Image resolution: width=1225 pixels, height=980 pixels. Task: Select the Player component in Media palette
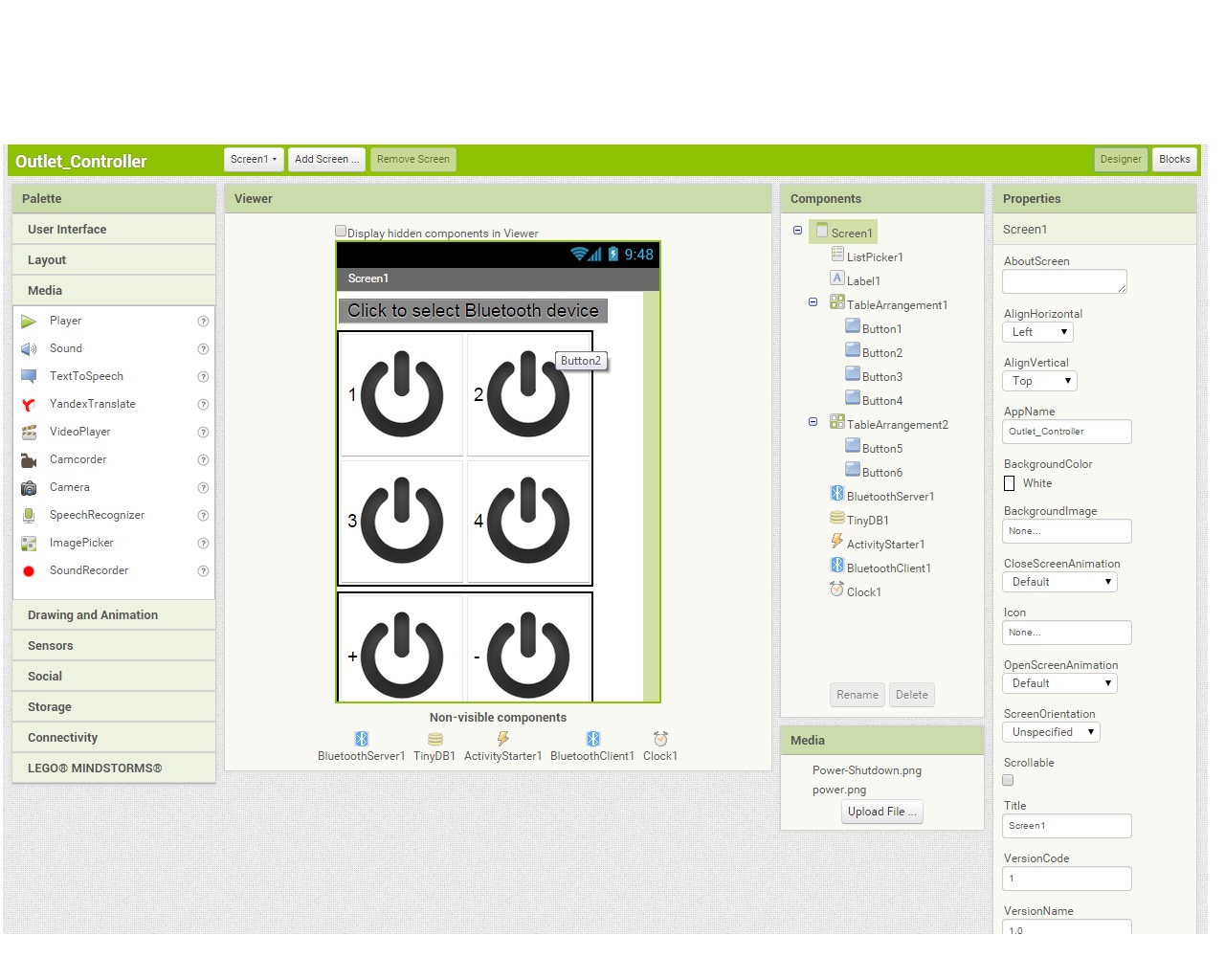pyautogui.click(x=65, y=321)
